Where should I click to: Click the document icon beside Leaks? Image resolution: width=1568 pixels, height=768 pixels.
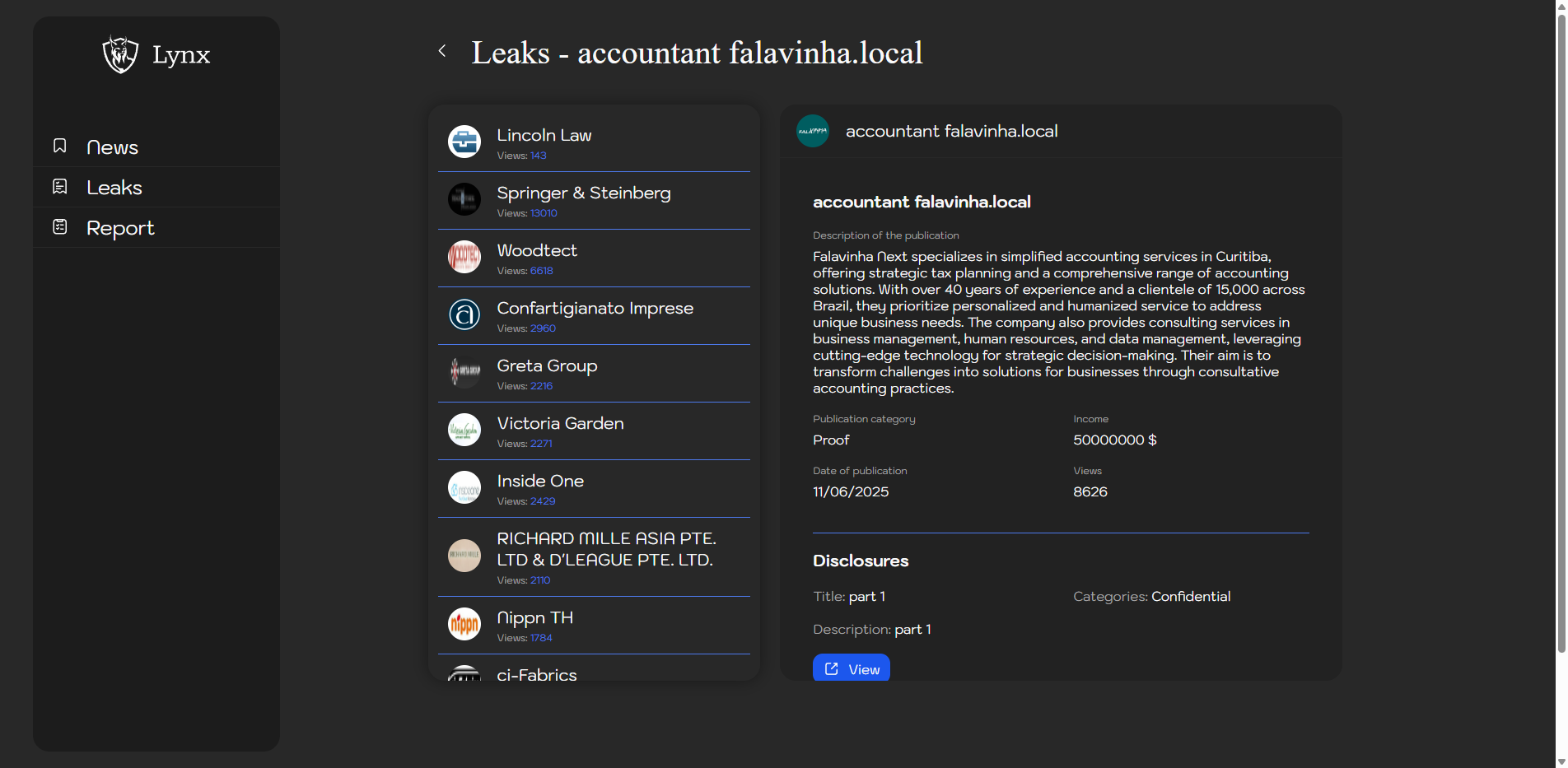(60, 187)
